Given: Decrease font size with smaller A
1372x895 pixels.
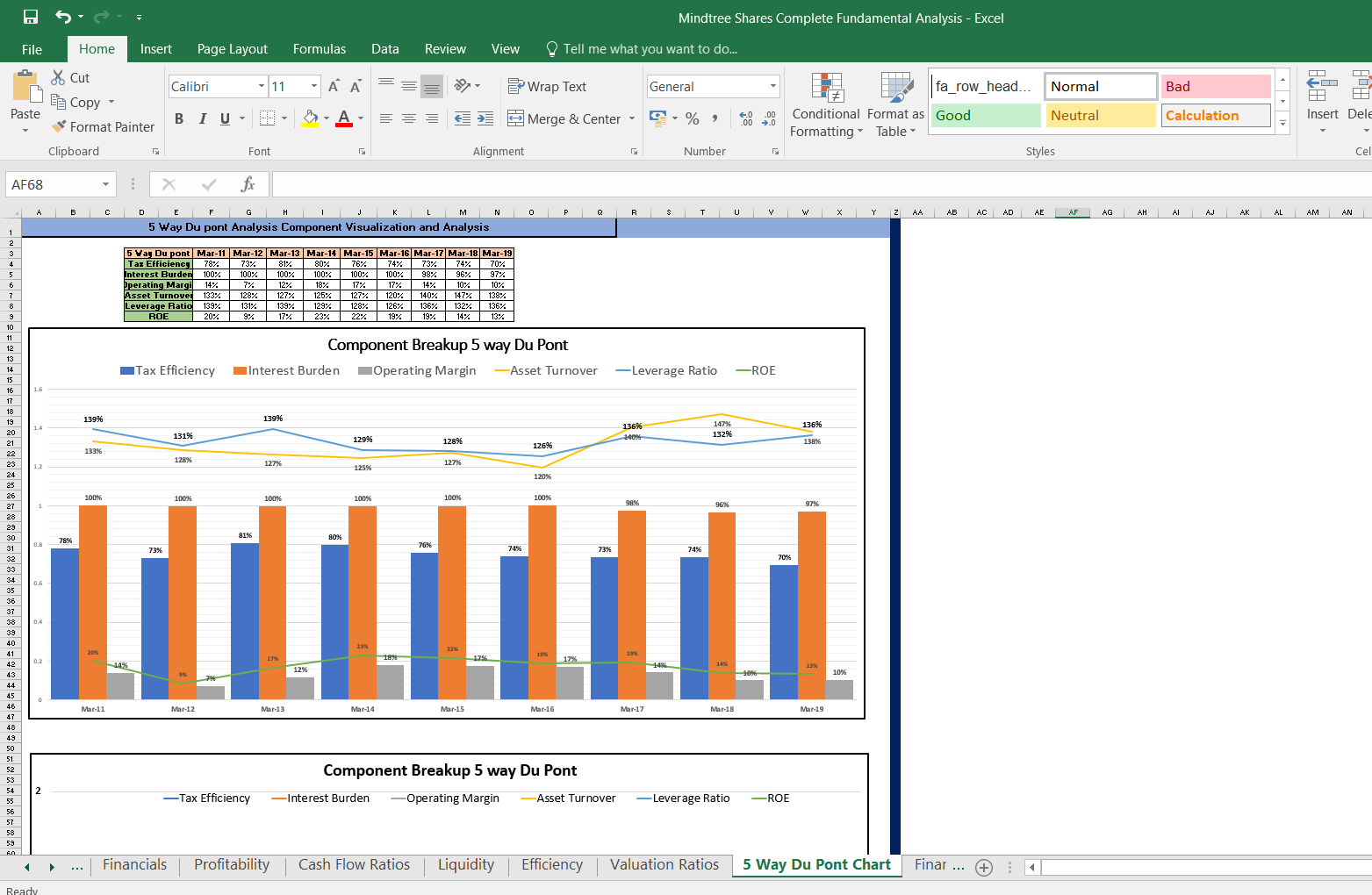Looking at the screenshot, I should click(x=356, y=86).
